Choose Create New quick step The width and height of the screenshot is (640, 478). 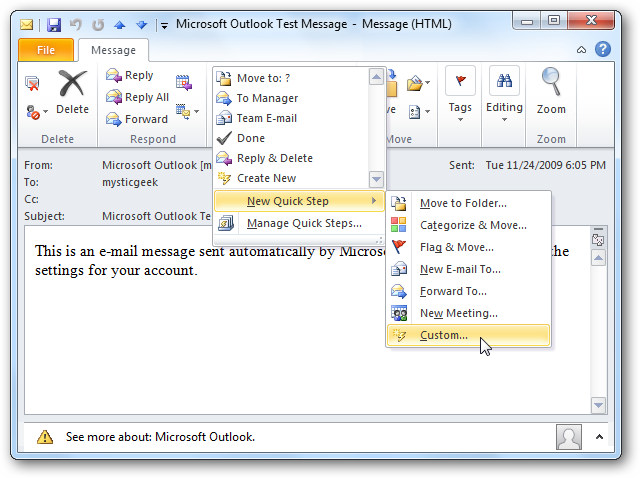click(x=291, y=178)
